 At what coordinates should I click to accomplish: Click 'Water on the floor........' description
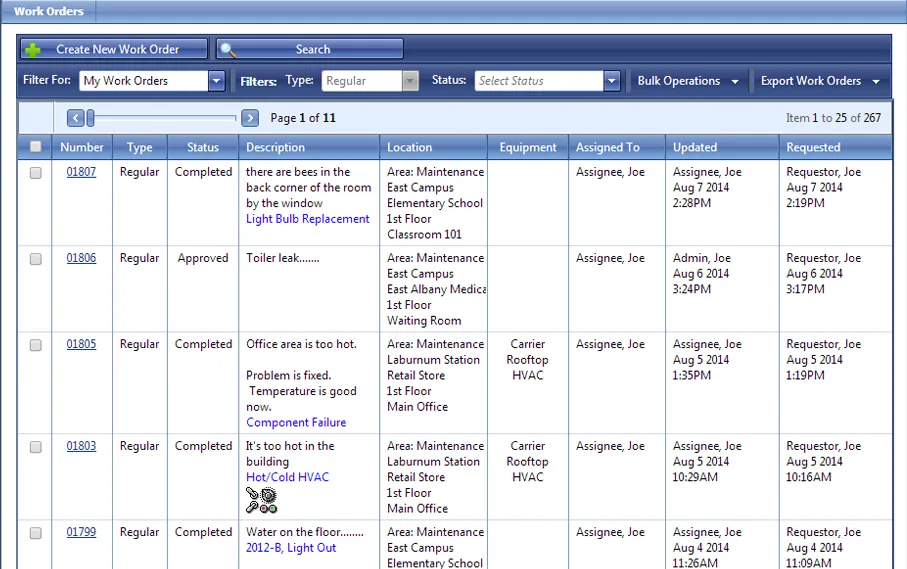click(x=305, y=532)
